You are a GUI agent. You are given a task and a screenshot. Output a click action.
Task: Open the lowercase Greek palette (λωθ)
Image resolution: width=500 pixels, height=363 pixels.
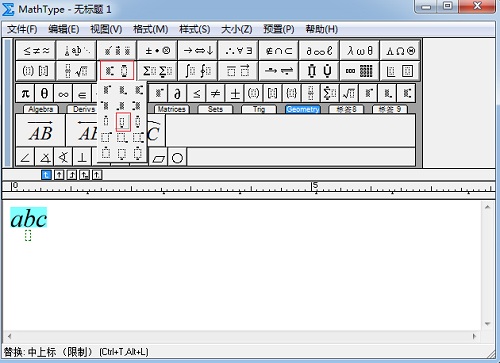360,51
